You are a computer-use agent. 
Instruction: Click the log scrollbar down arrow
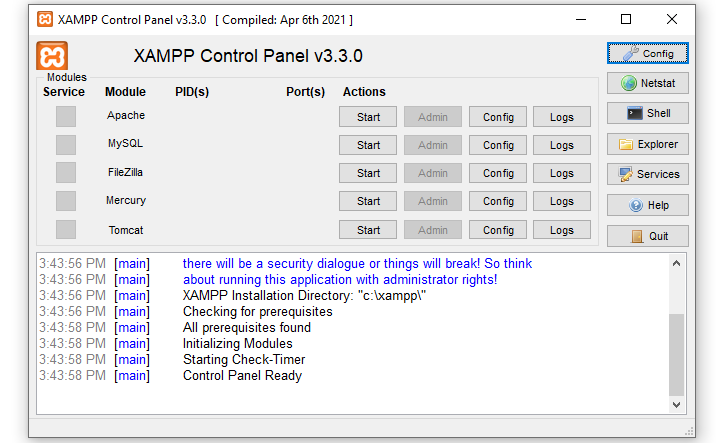click(677, 405)
